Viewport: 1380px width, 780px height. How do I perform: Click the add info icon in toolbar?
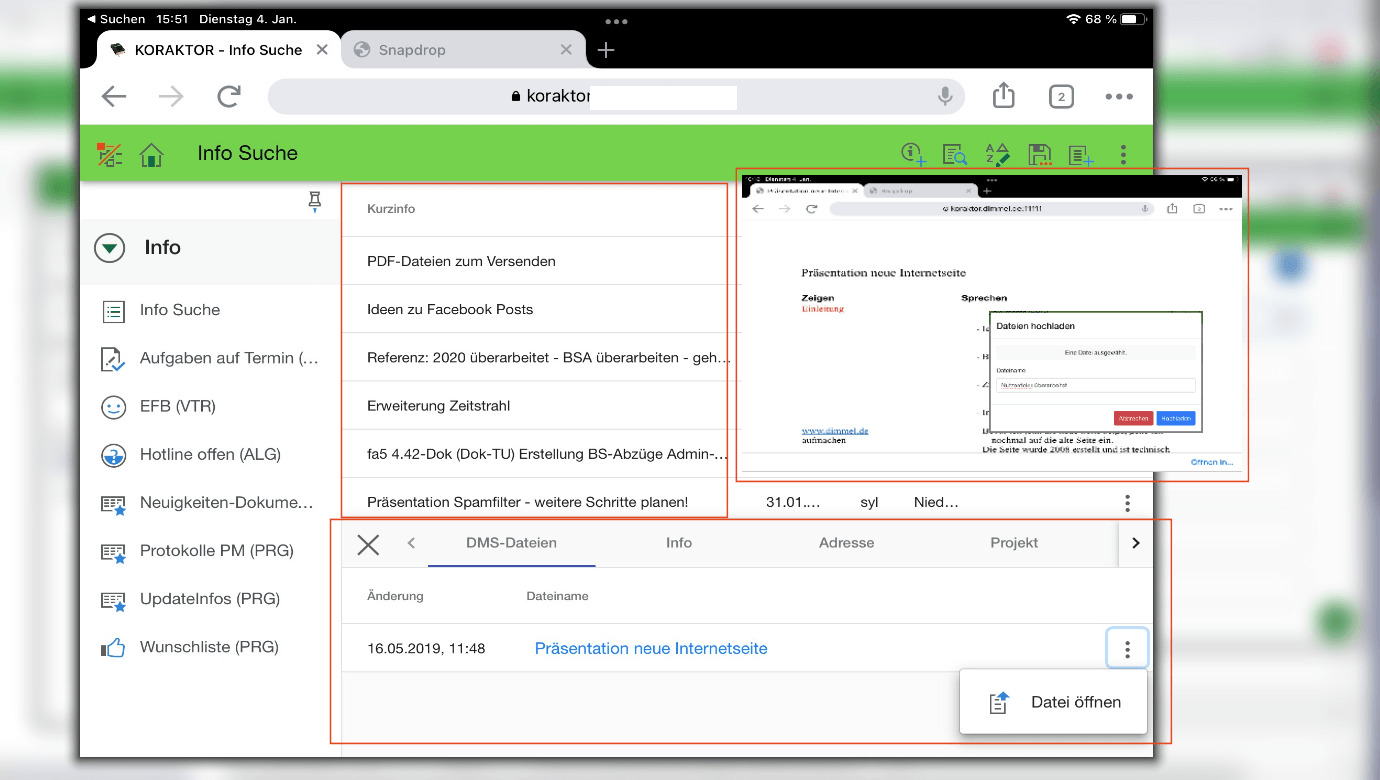coord(912,154)
